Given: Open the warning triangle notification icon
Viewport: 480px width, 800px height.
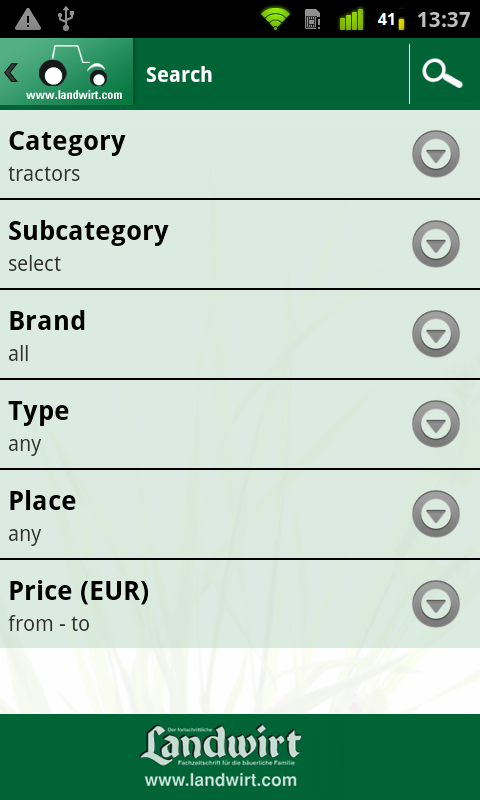Looking at the screenshot, I should (x=28, y=19).
